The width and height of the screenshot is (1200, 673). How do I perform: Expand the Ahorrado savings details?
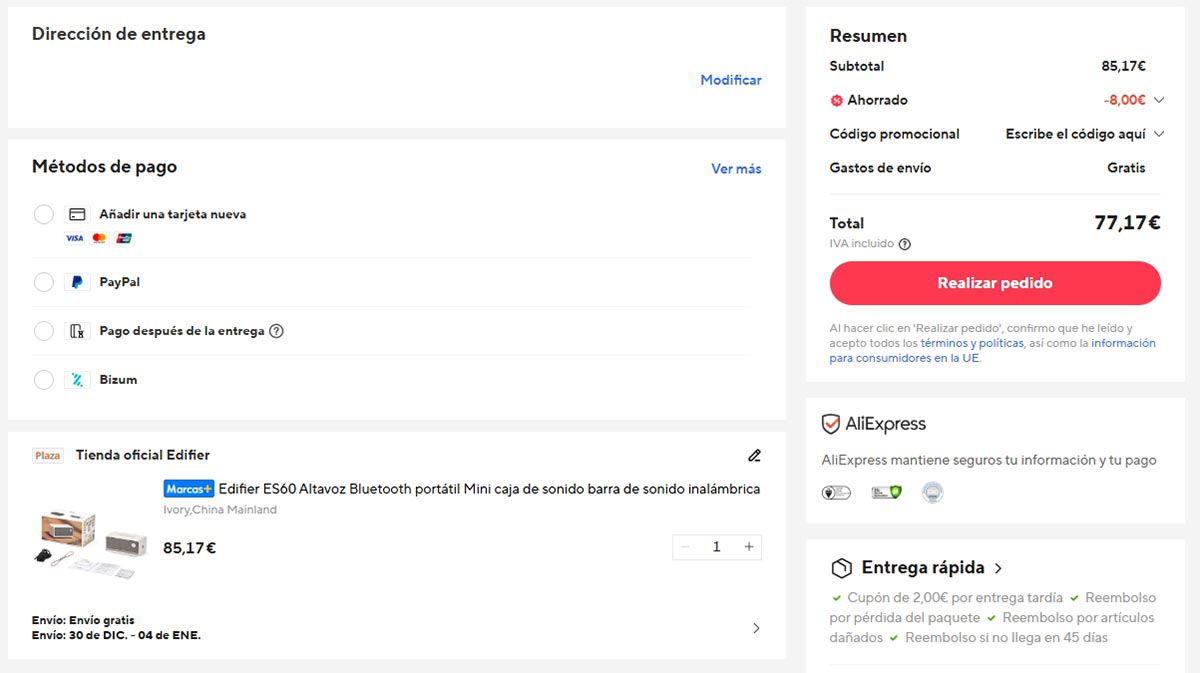1159,100
